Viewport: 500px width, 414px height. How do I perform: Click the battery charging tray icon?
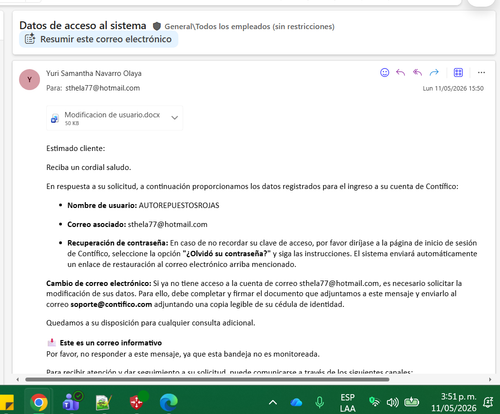tap(411, 402)
